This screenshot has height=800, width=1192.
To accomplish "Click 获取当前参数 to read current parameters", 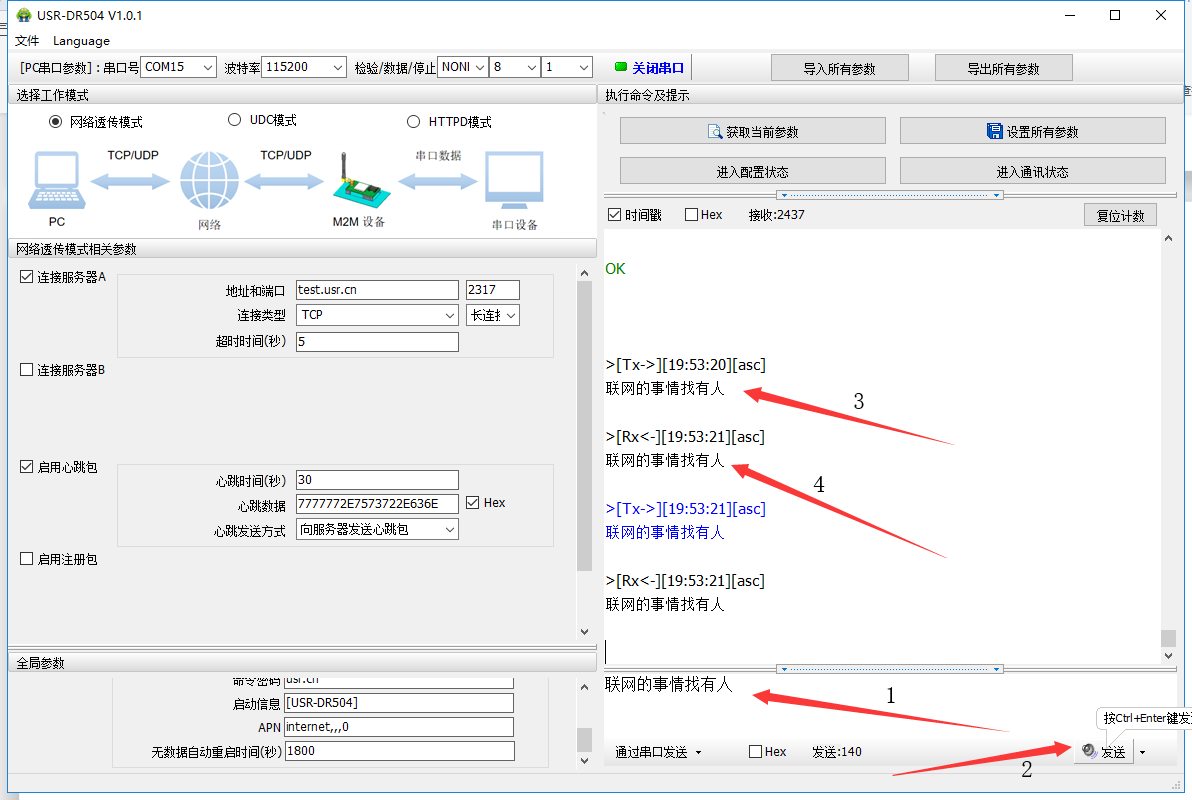I will coord(752,131).
